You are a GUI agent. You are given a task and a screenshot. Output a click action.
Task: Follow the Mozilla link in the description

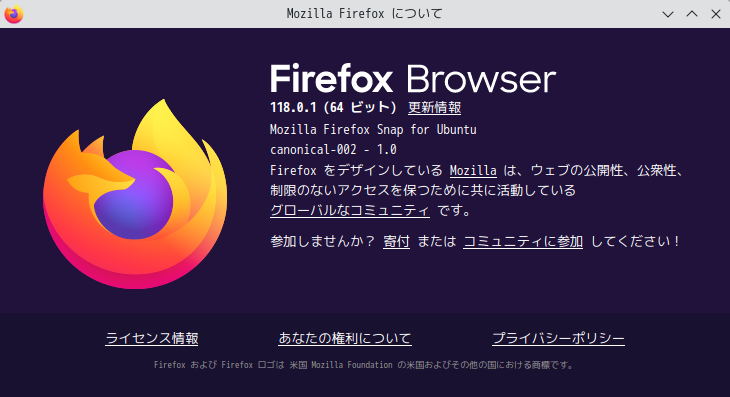click(473, 170)
